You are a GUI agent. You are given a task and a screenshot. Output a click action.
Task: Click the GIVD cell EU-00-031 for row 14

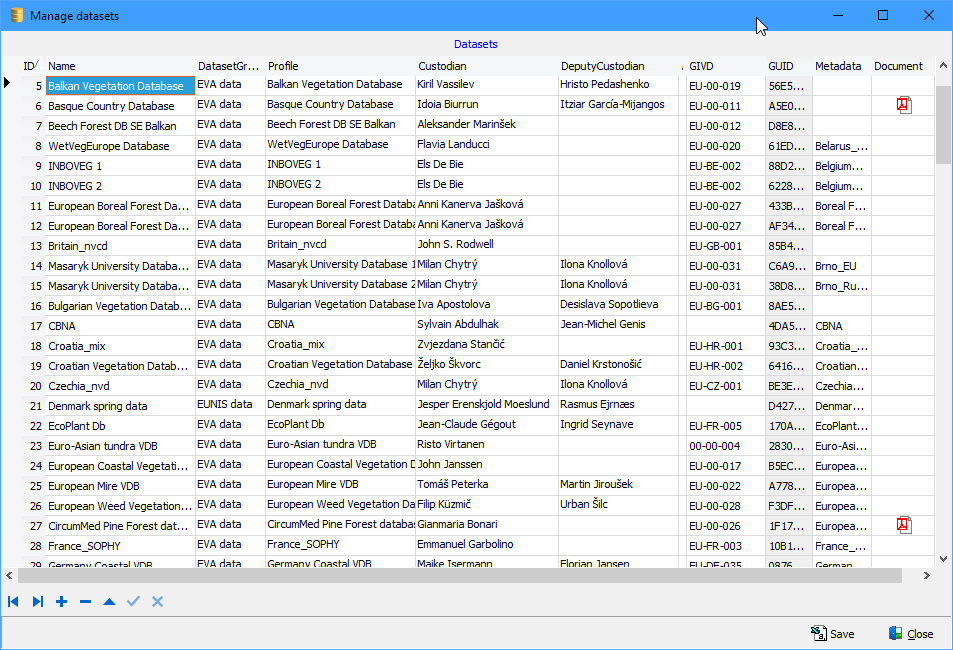714,265
